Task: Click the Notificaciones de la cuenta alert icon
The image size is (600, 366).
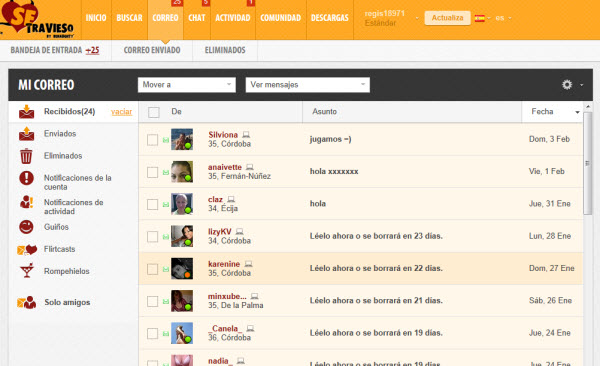Action: tap(26, 178)
